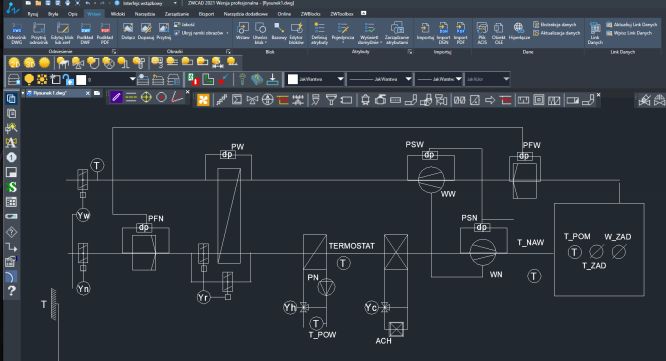This screenshot has width=666, height=361.
Task: Click the fan icon in HVAC toolbar
Action: click(203, 100)
